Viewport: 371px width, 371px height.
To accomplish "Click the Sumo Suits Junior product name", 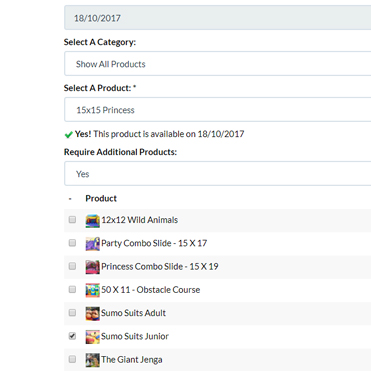I will pos(135,336).
